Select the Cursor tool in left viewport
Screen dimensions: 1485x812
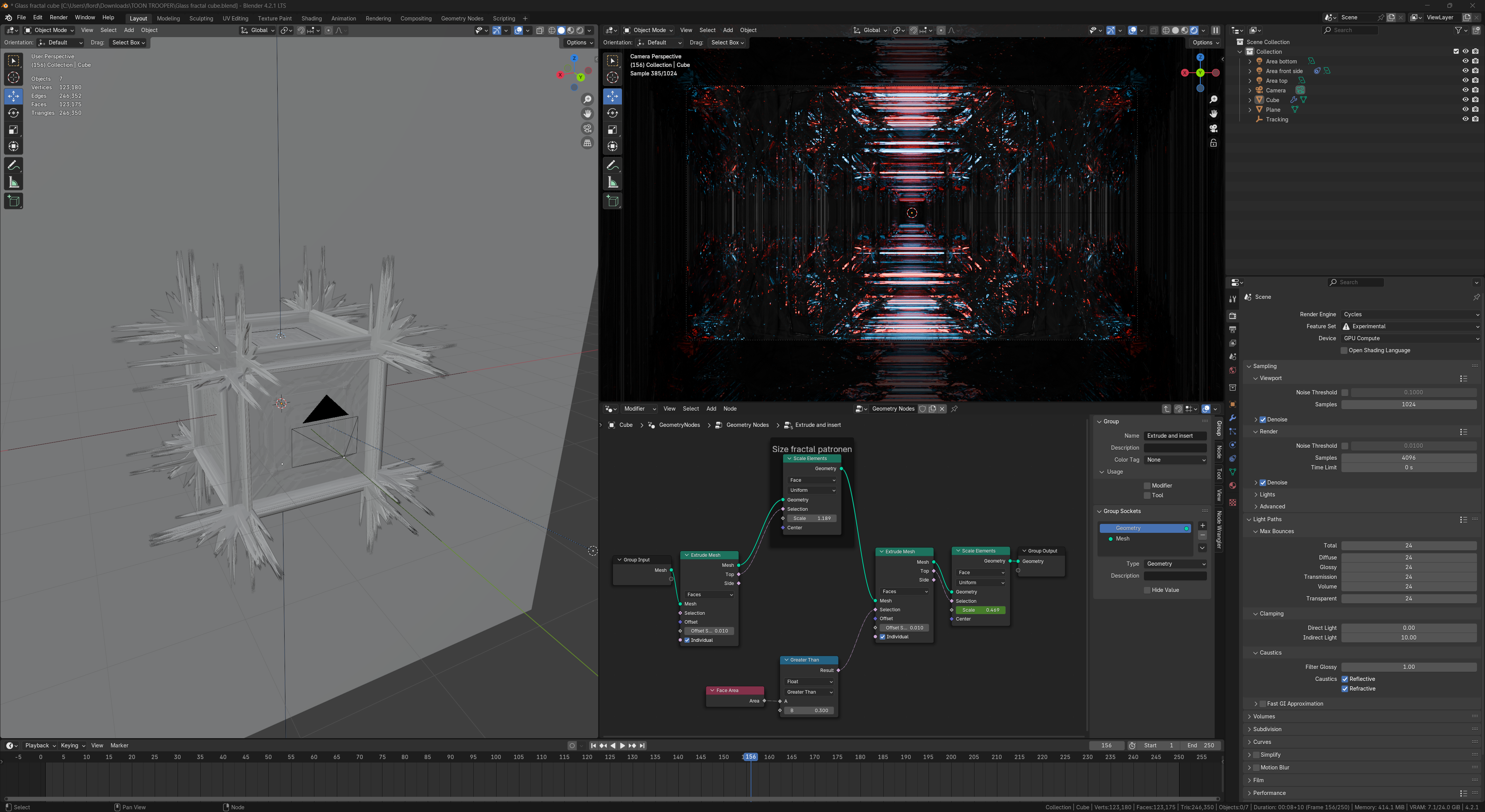point(13,78)
